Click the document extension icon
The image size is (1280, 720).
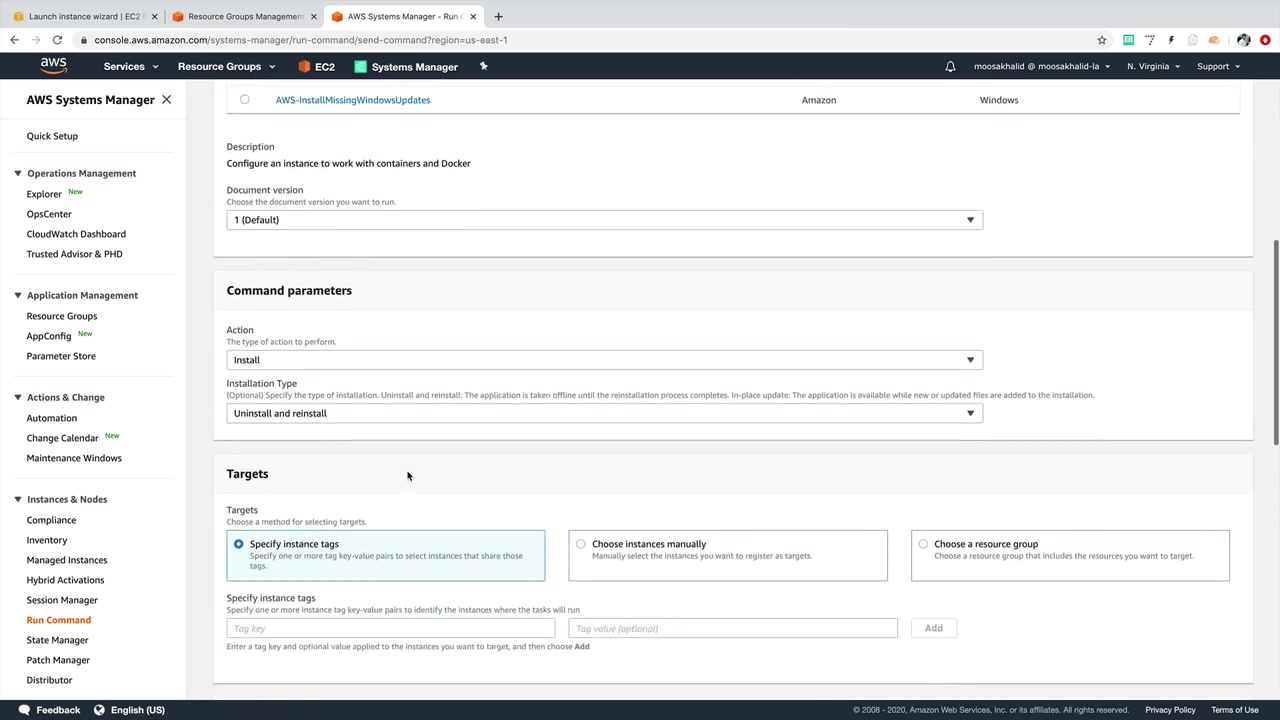1192,40
